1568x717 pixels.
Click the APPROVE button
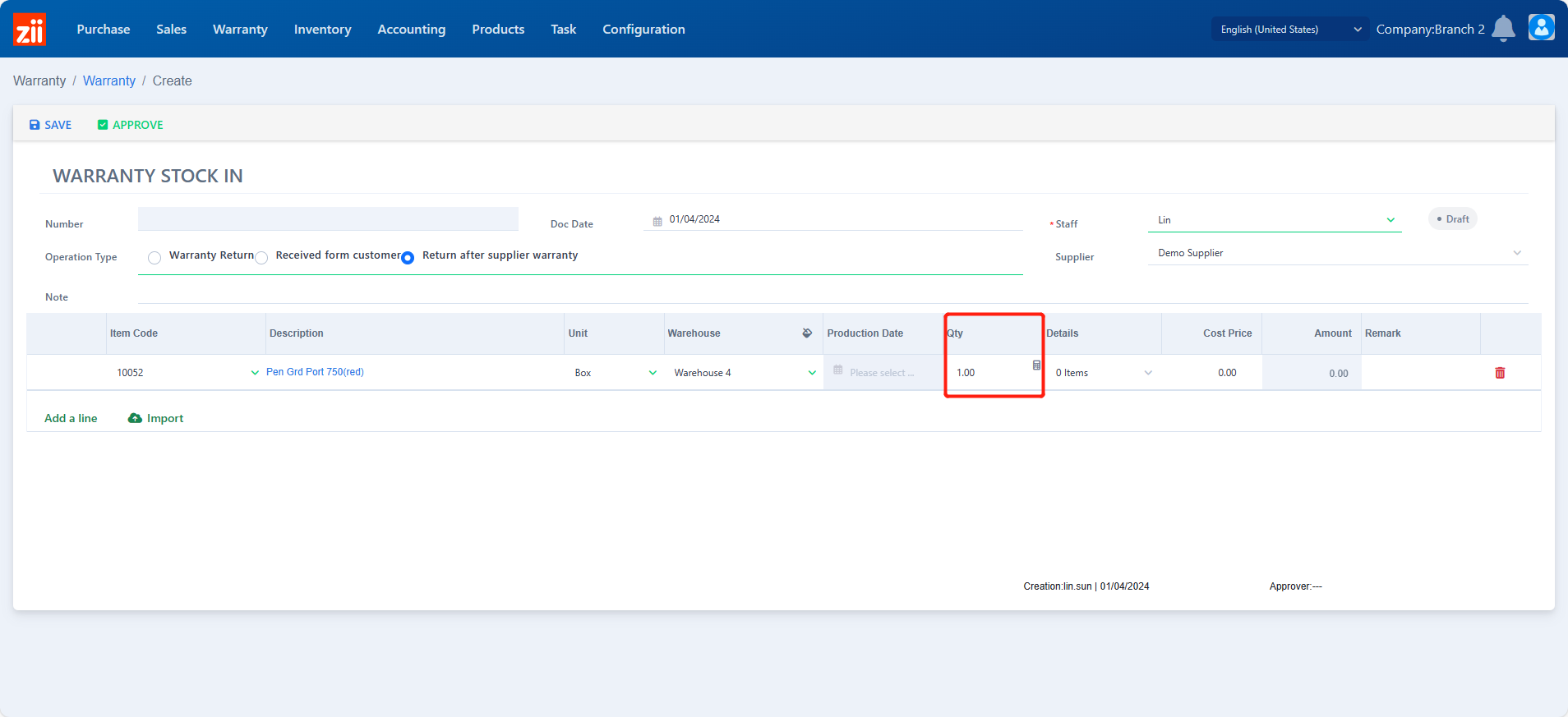click(130, 125)
